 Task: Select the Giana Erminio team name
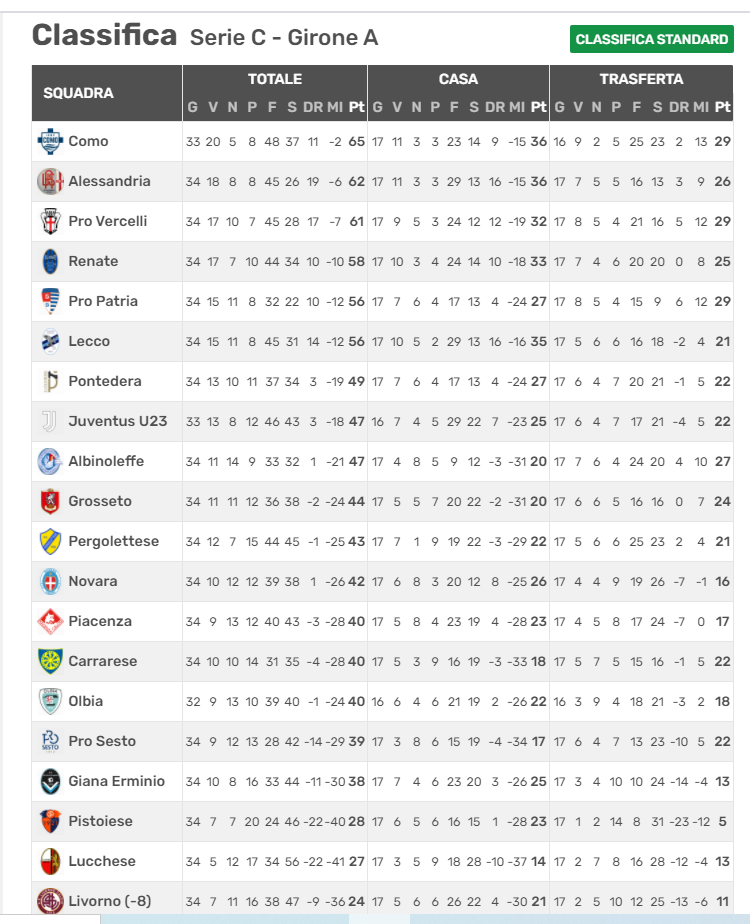[x=117, y=781]
